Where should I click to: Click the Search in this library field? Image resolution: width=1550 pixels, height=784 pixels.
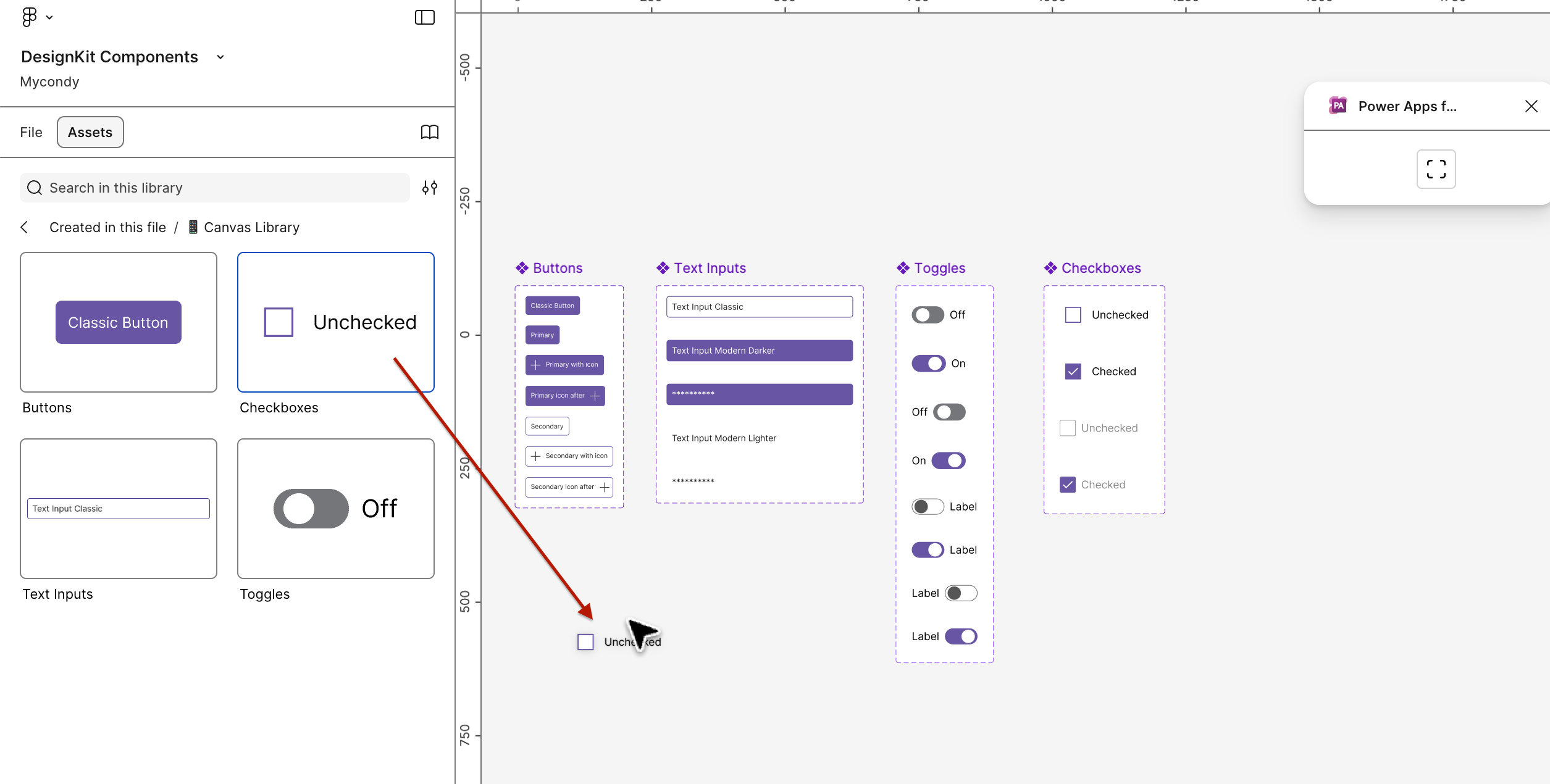point(215,188)
